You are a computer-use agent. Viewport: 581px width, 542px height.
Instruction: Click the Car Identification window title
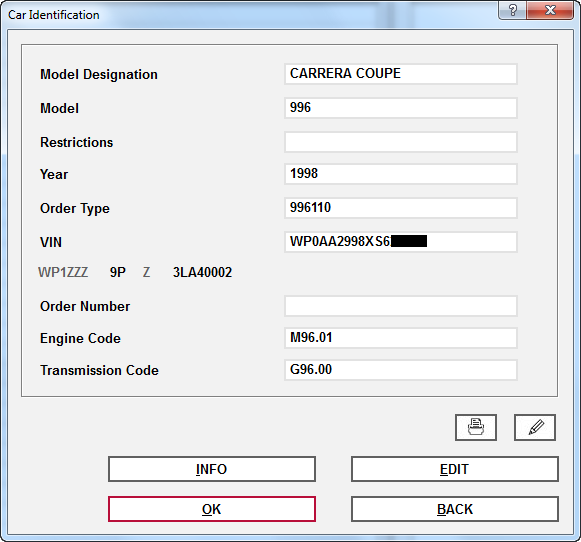click(x=54, y=15)
